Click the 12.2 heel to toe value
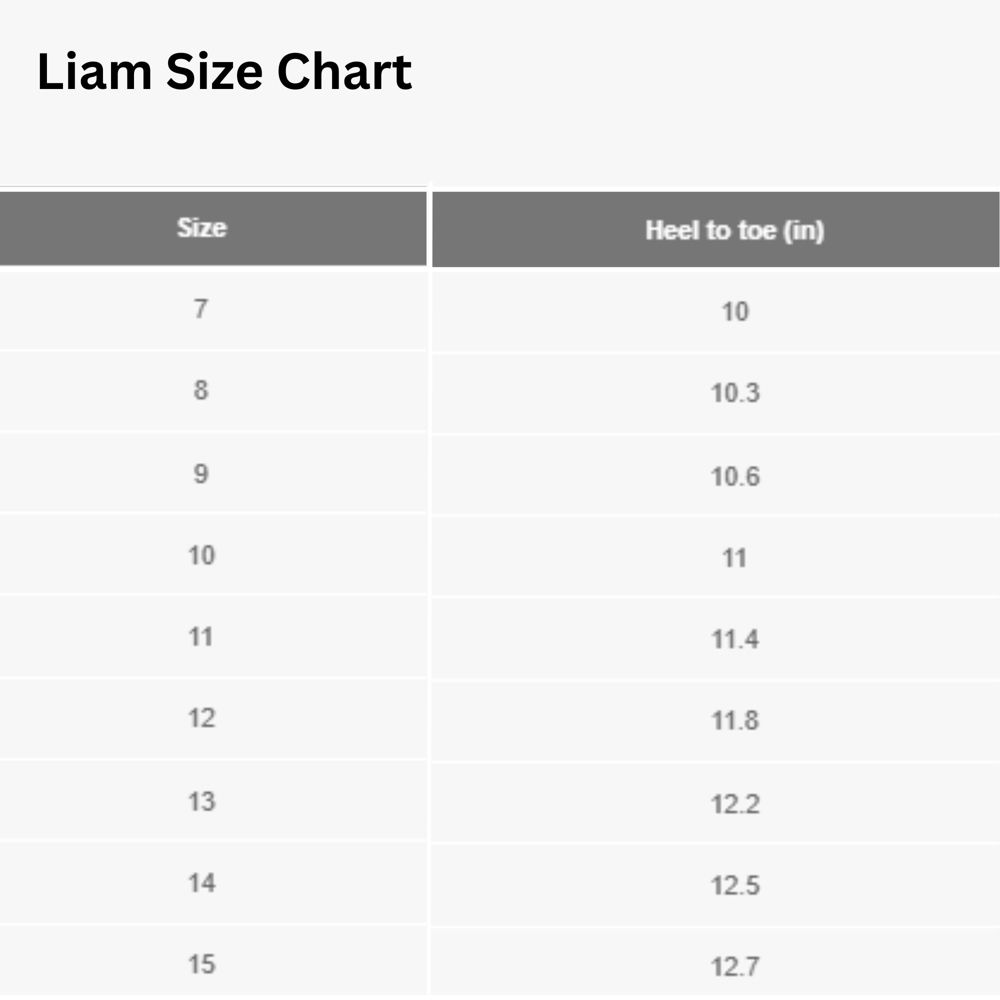1000x1000 pixels. point(735,804)
